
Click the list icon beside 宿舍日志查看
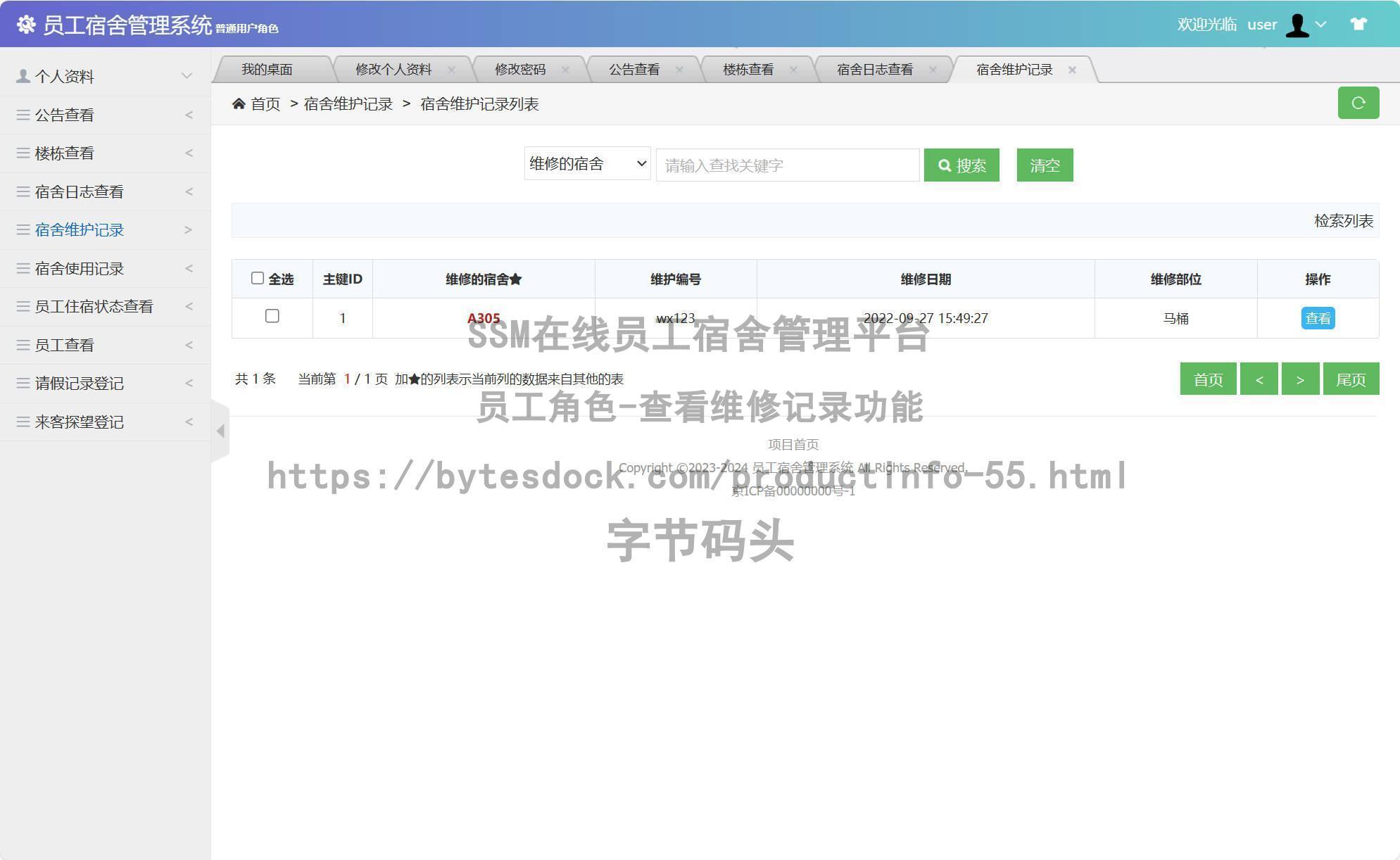click(x=23, y=191)
